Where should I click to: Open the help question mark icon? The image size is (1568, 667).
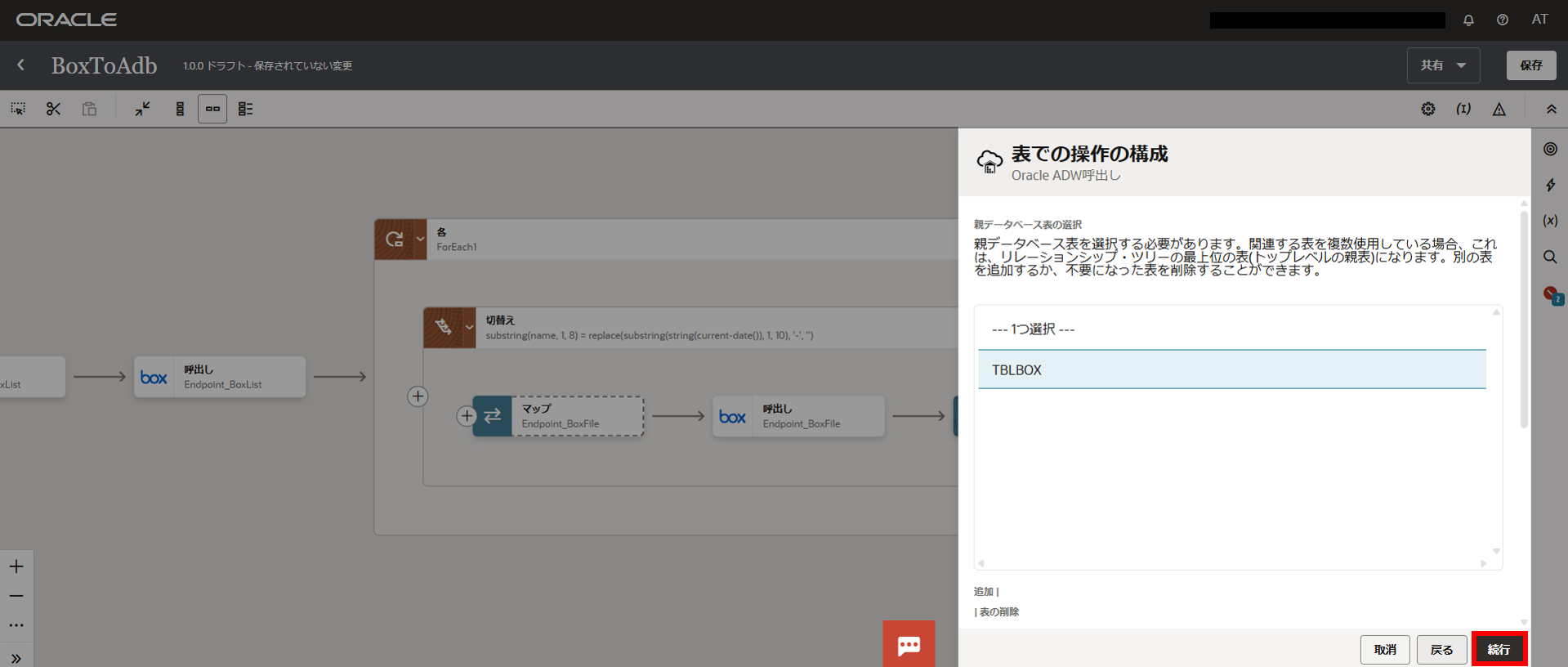(1503, 20)
